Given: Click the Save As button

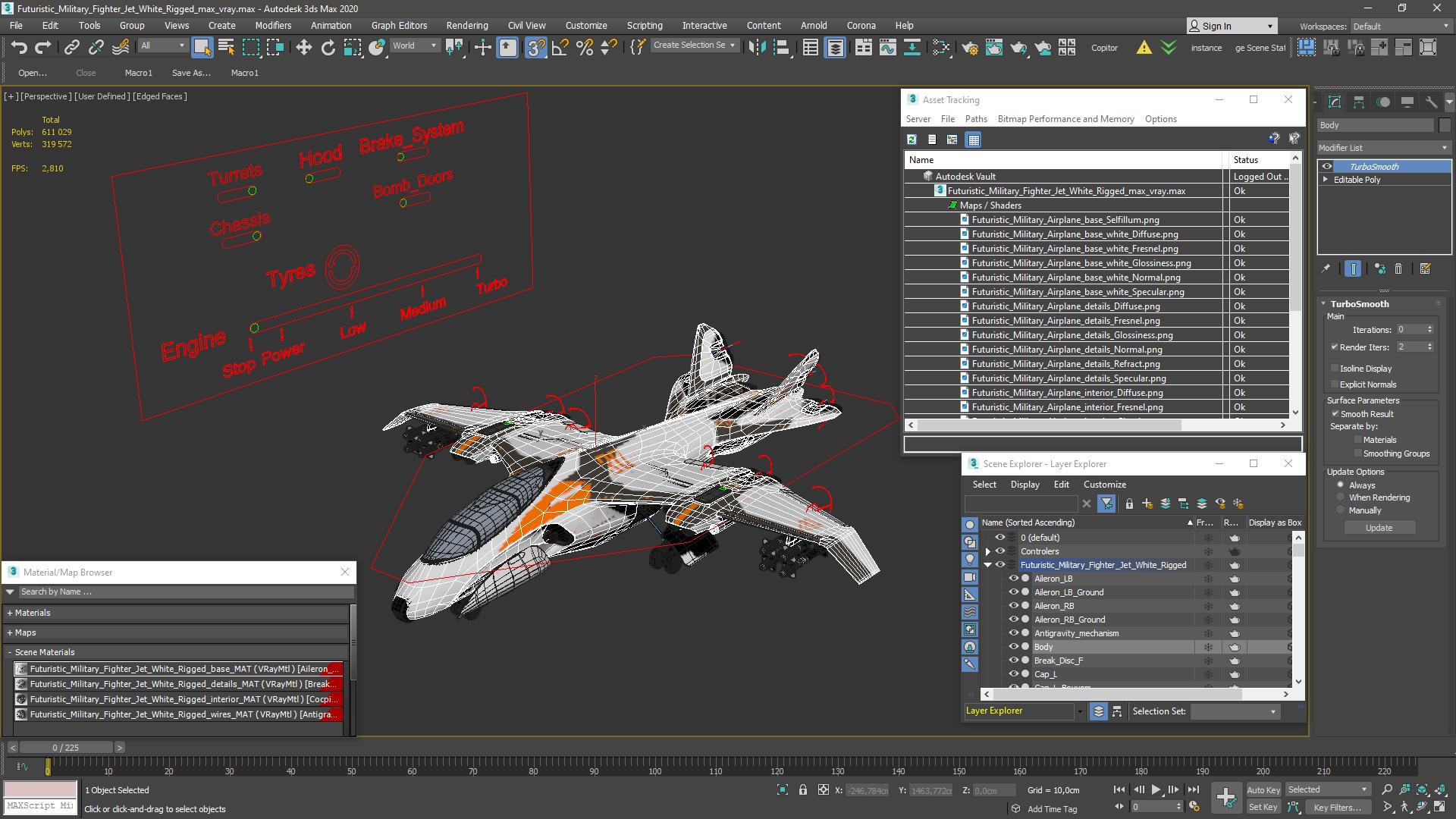Looking at the screenshot, I should pyautogui.click(x=191, y=73).
